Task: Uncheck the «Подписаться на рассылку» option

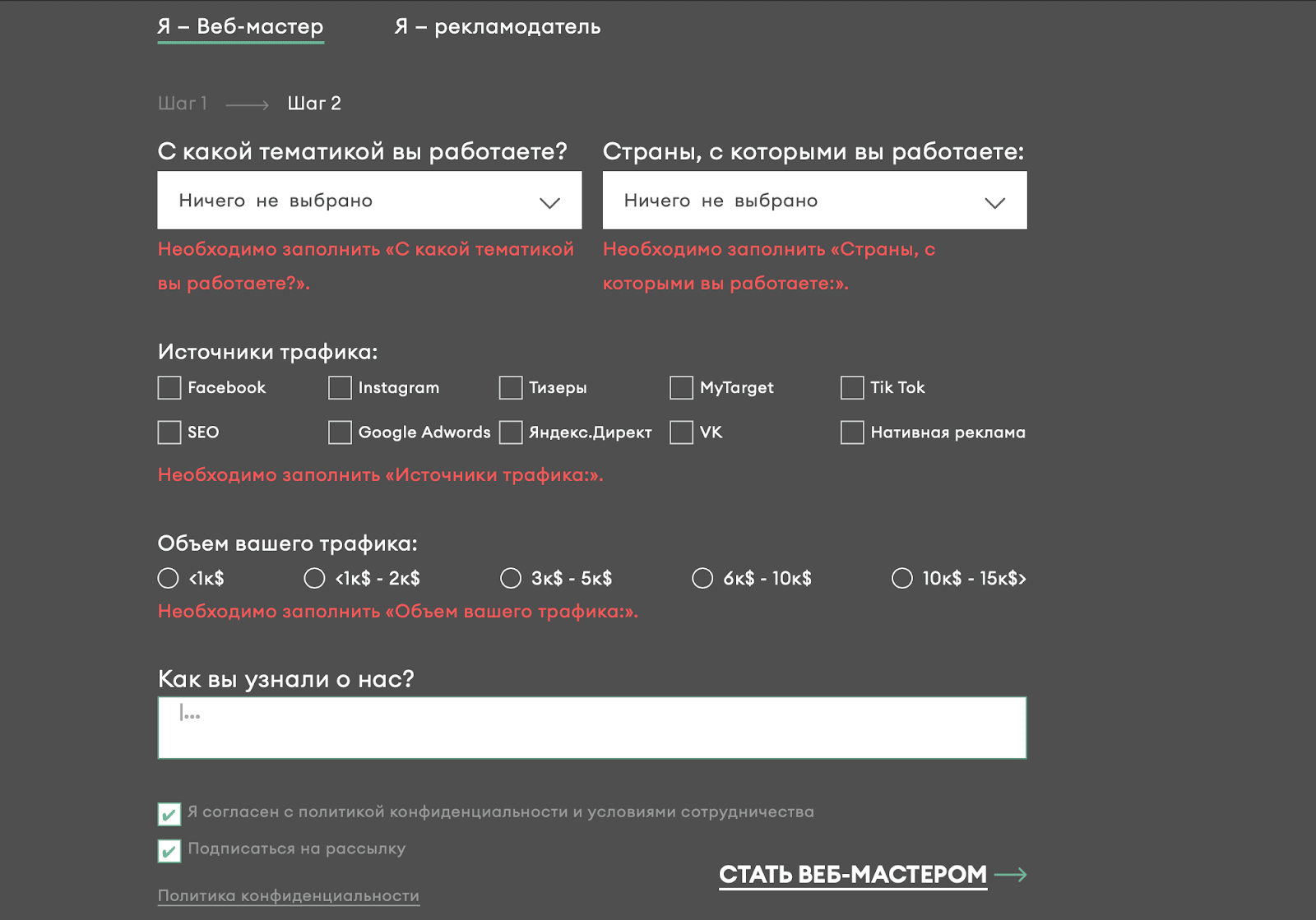Action: click(x=169, y=852)
